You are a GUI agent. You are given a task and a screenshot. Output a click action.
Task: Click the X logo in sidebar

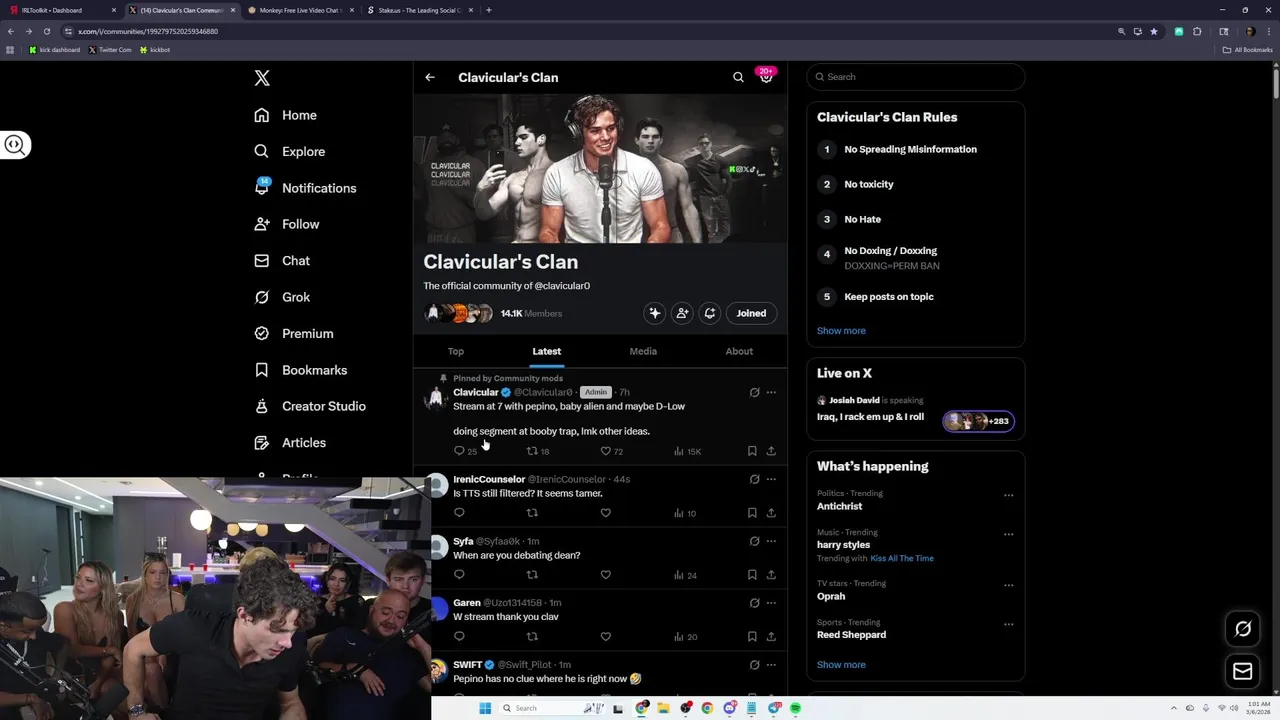262,78
